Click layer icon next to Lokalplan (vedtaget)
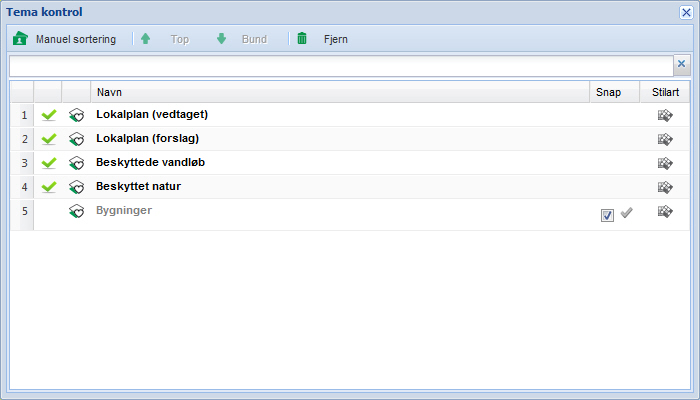 pos(76,115)
